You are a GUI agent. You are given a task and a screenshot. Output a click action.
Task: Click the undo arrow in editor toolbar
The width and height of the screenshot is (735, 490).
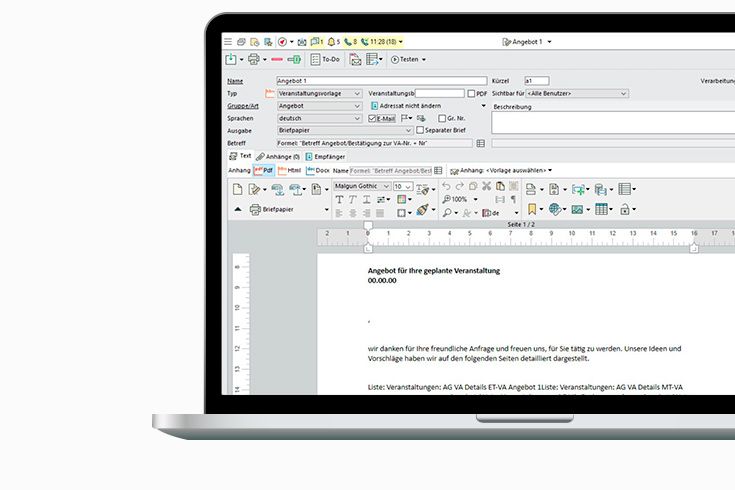[446, 187]
